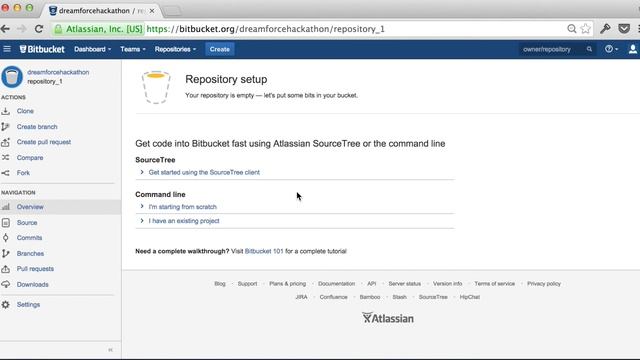Click the Create button in header

pos(220,49)
